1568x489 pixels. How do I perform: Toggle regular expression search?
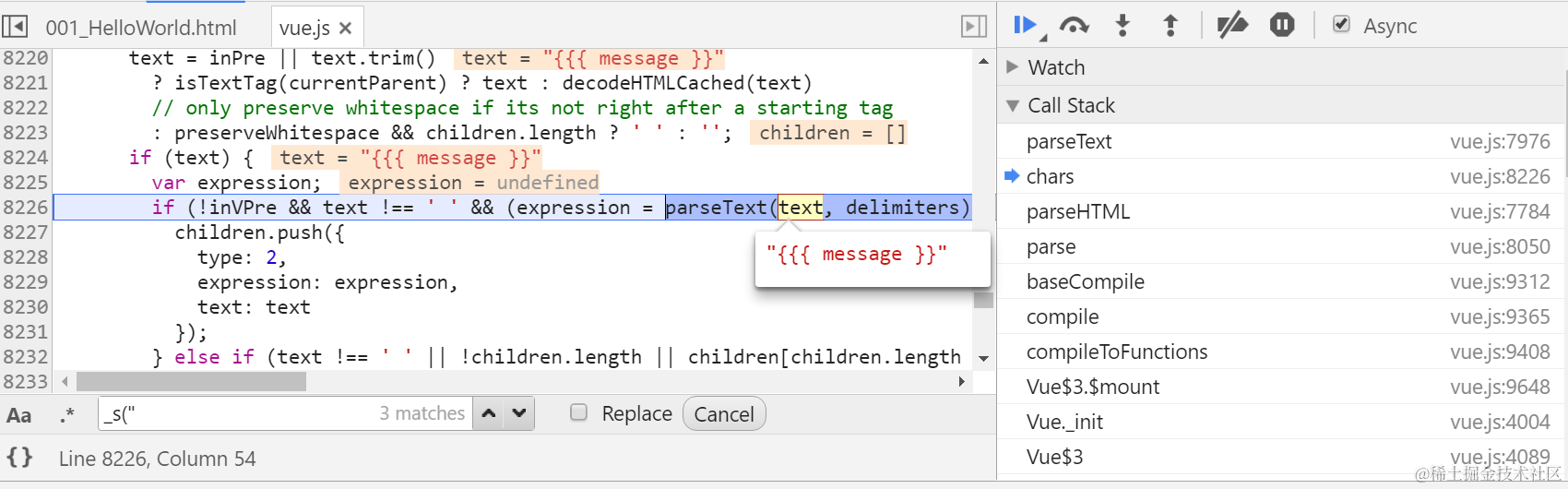66,415
